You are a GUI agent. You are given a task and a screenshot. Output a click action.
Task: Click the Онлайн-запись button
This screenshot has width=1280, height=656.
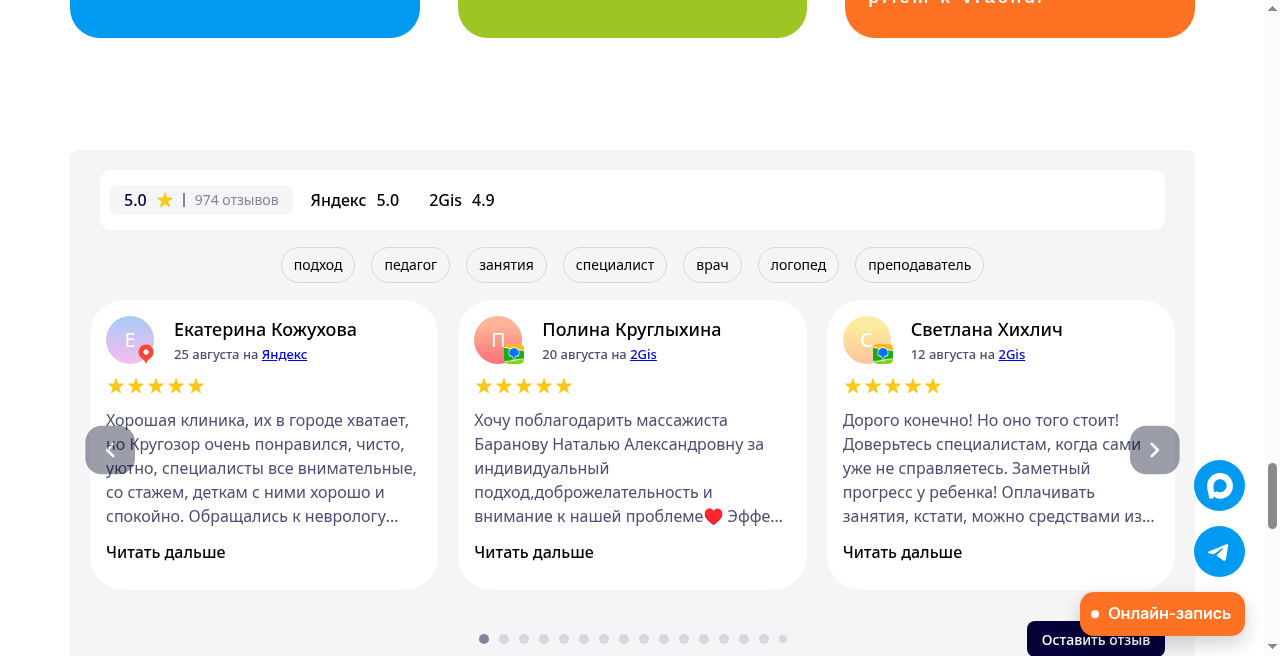pyautogui.click(x=1162, y=613)
